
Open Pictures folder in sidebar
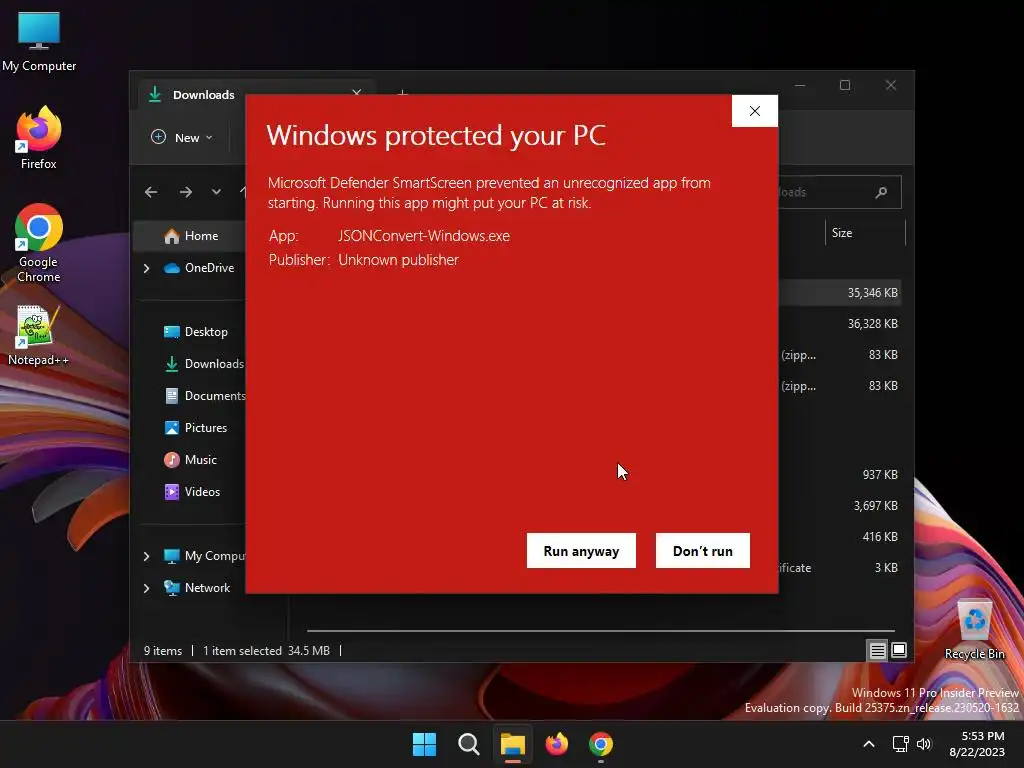coord(196,428)
